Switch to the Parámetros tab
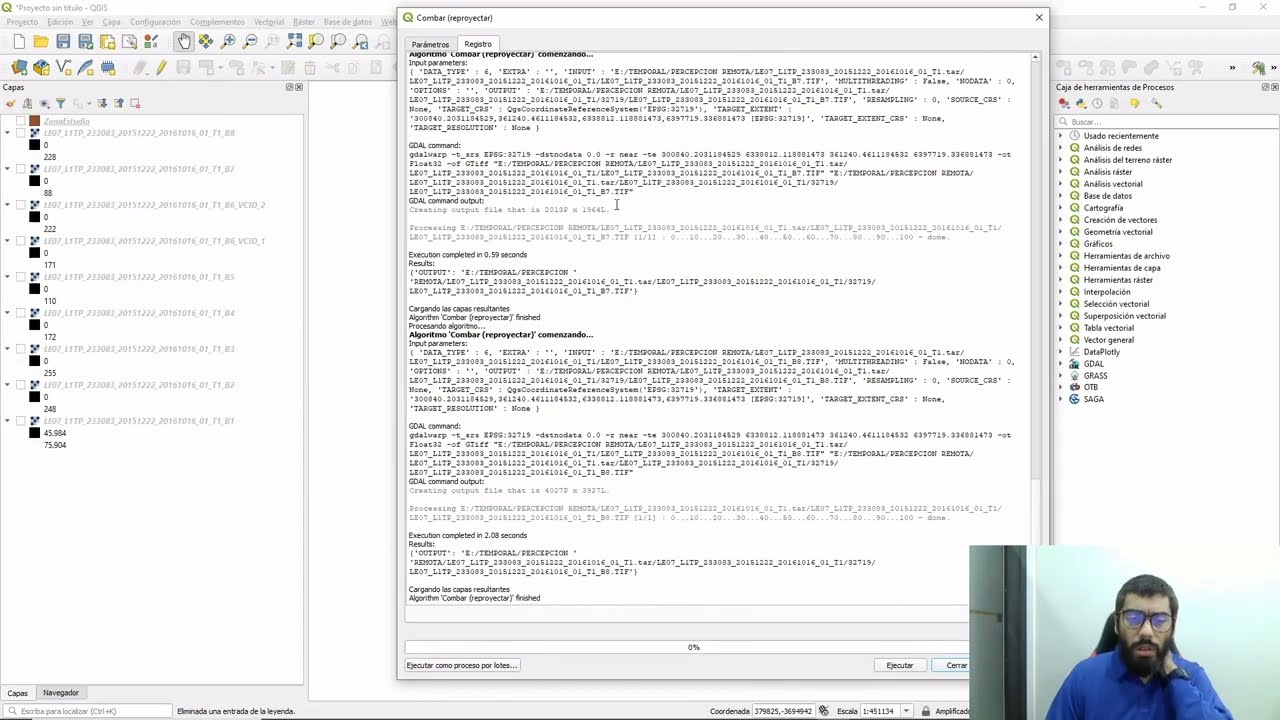 pyautogui.click(x=430, y=44)
